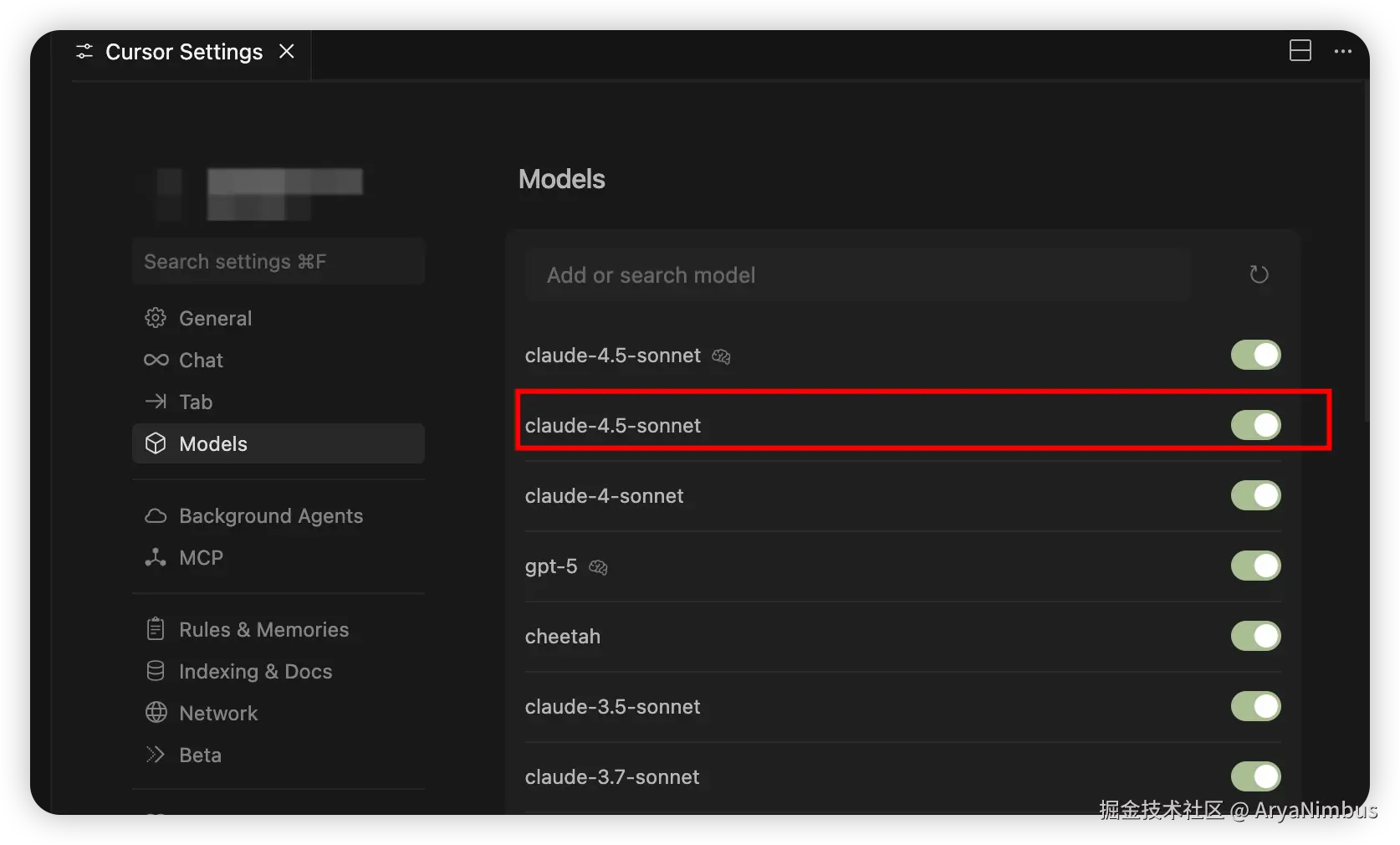Toggle the claude-4.5-sonnet thinking model switch
Image resolution: width=1400 pixels, height=845 pixels.
click(x=1255, y=355)
